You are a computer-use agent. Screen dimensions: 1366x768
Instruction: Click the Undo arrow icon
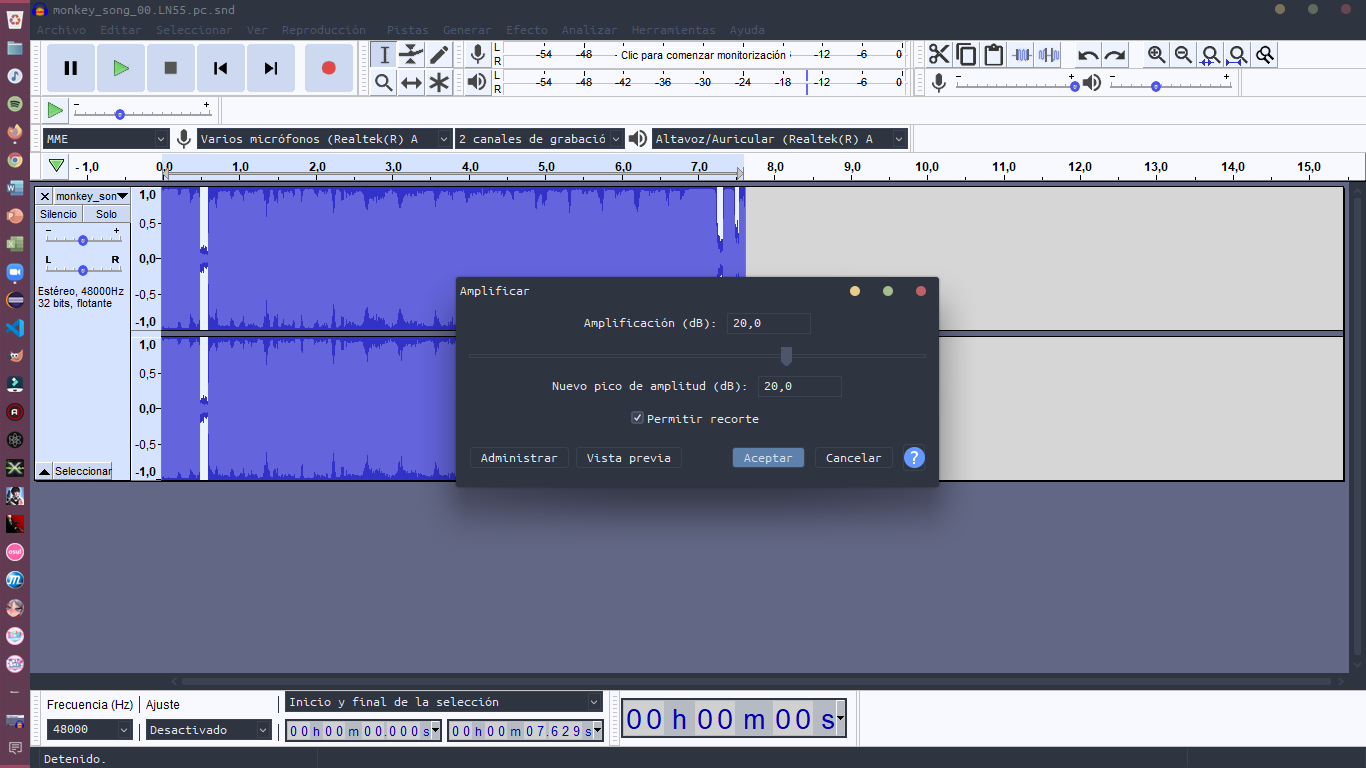(x=1088, y=54)
